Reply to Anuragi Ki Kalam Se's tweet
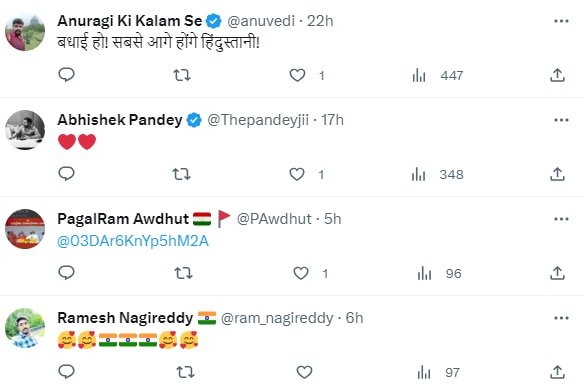The image size is (584, 387). click(x=67, y=75)
